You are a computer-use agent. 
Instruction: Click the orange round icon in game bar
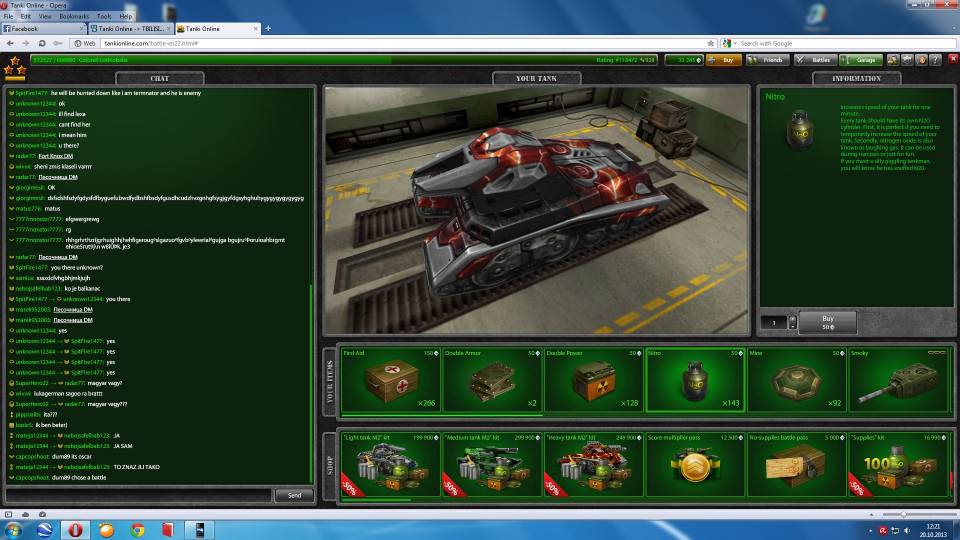tap(921, 60)
